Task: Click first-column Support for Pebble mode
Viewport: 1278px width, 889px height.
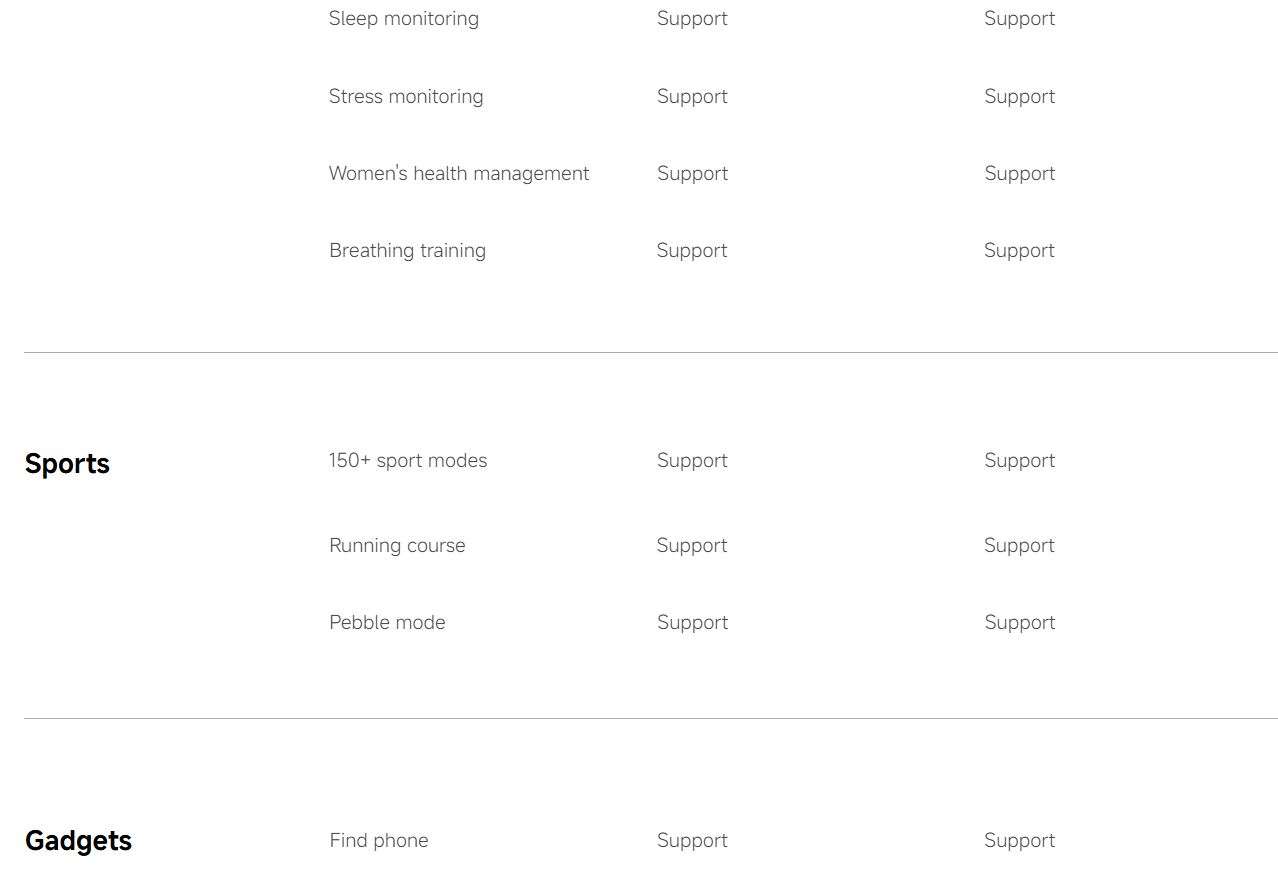Action: click(692, 623)
